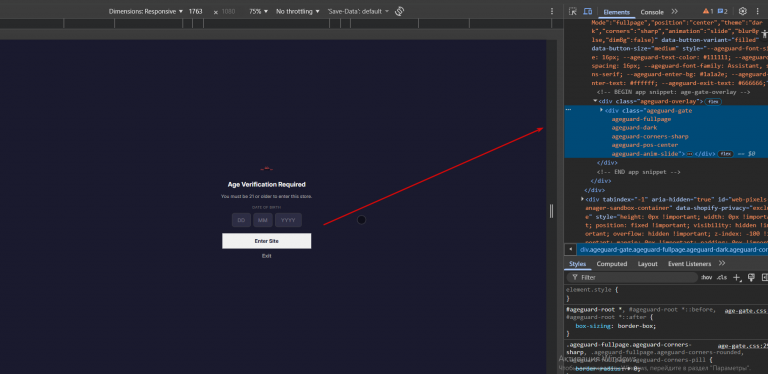Open the three-dot actions on selected DOM row

569,110
